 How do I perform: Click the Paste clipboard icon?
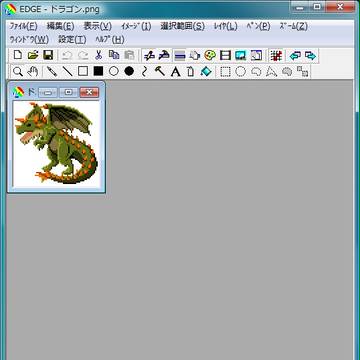[x=129, y=55]
